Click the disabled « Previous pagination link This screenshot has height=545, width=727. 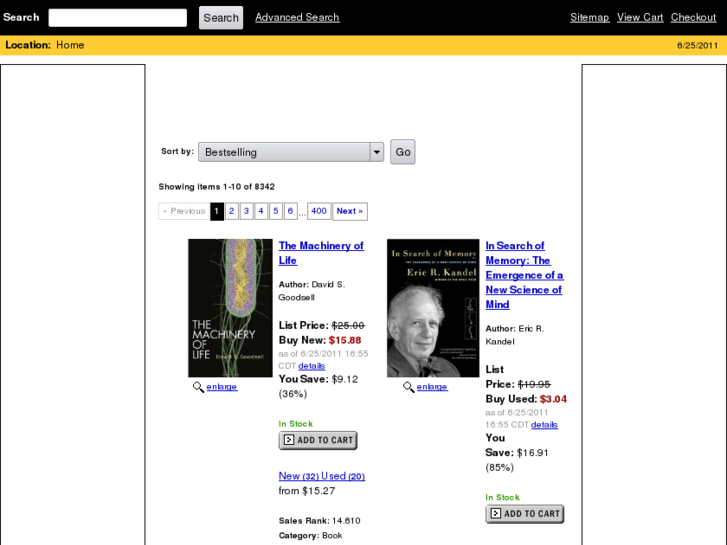[184, 211]
